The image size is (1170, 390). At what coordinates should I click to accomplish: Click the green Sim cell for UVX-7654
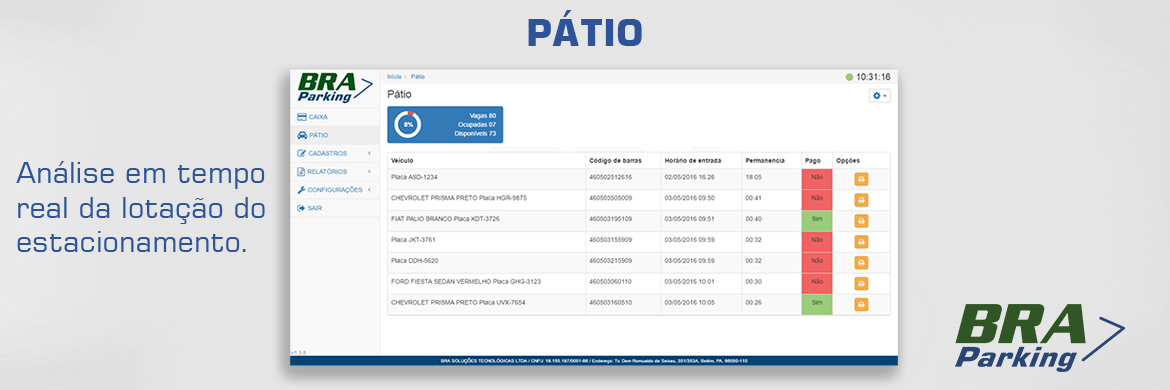tap(816, 304)
